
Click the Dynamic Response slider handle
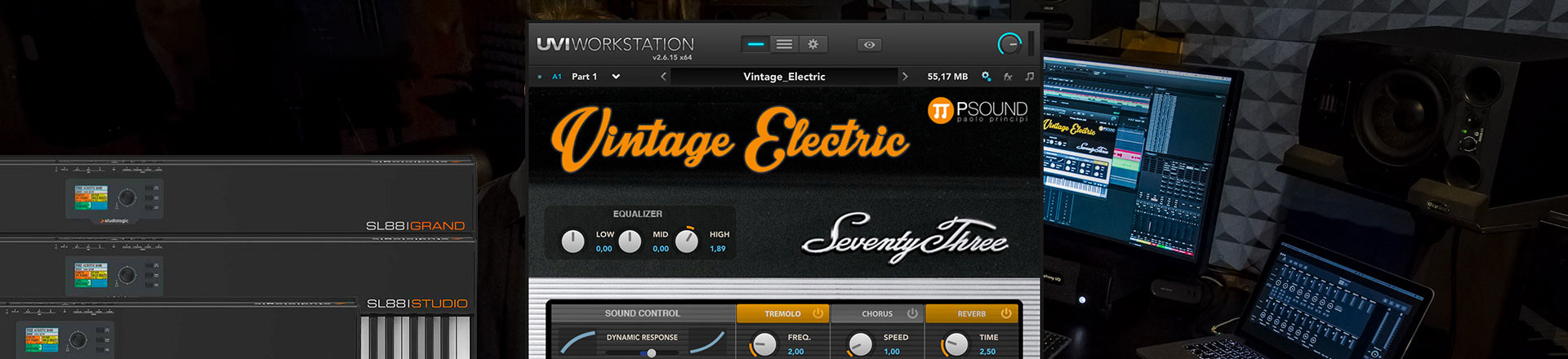(x=651, y=353)
